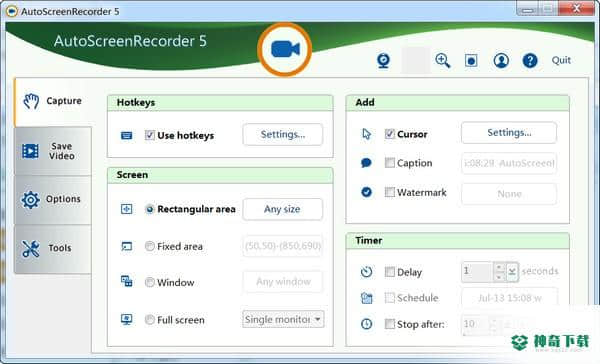Click the Delay seconds value field
The height and width of the screenshot is (364, 600).
coord(478,272)
